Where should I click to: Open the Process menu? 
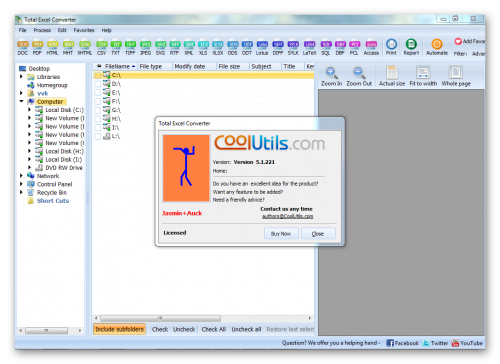(x=42, y=30)
